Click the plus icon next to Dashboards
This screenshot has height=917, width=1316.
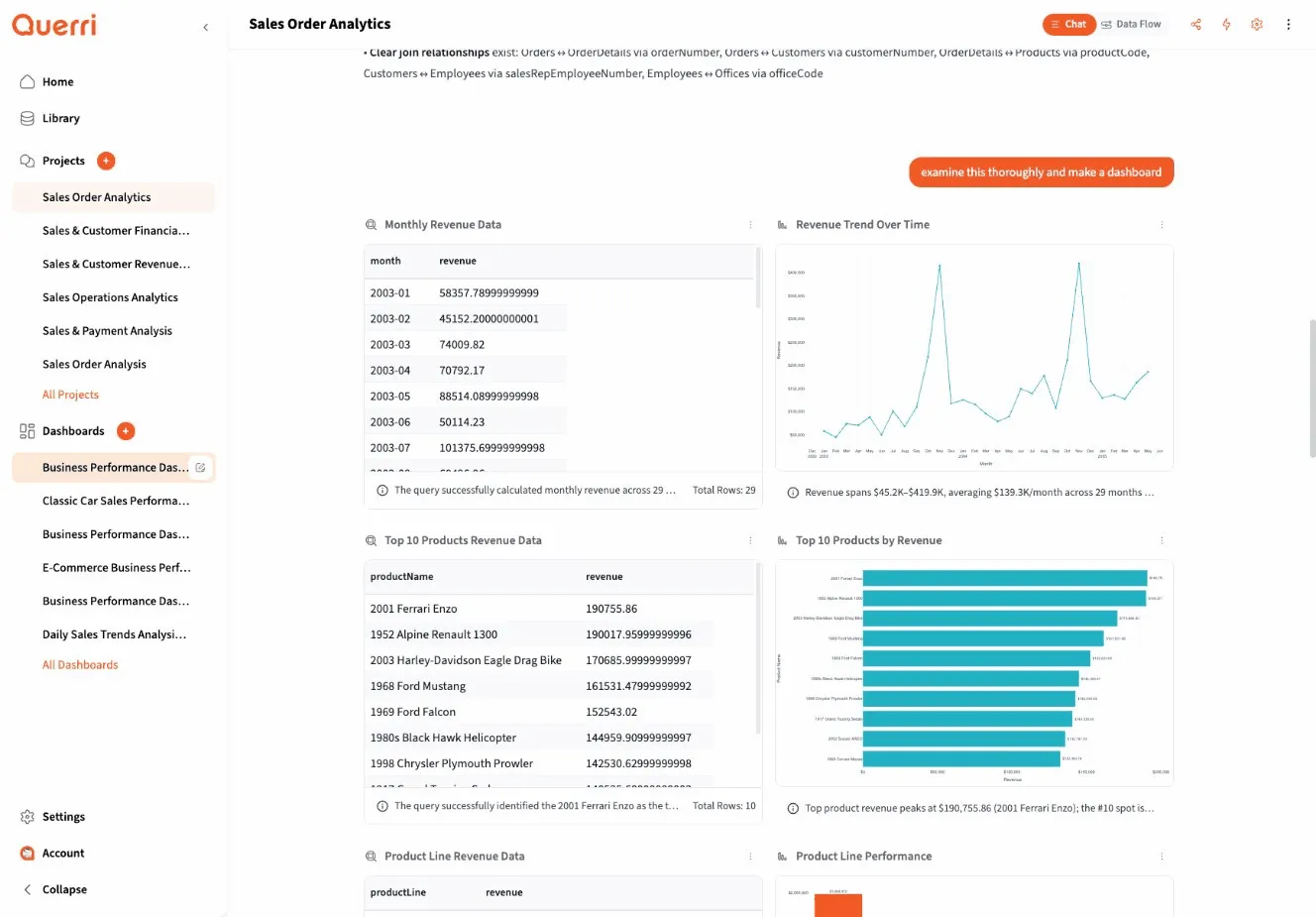tap(125, 430)
